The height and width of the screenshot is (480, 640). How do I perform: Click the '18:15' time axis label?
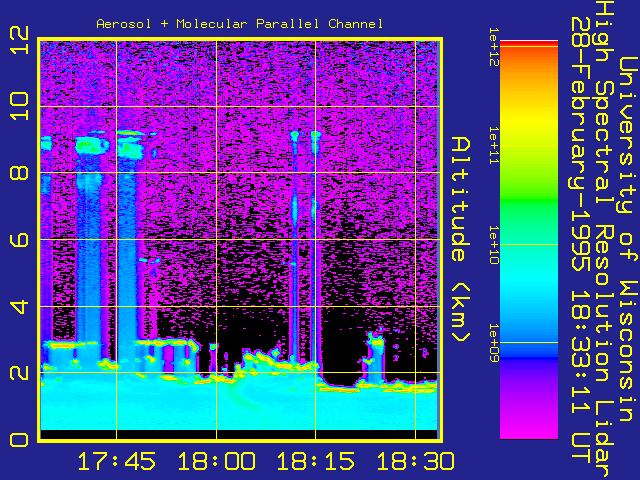coord(316,461)
